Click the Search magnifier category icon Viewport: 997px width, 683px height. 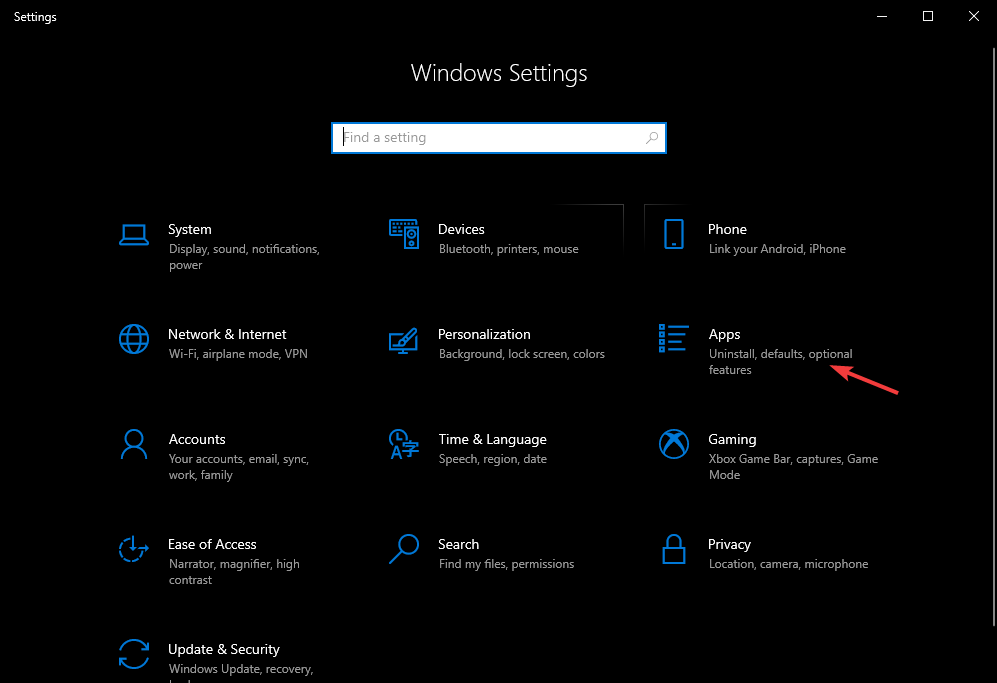click(x=404, y=549)
